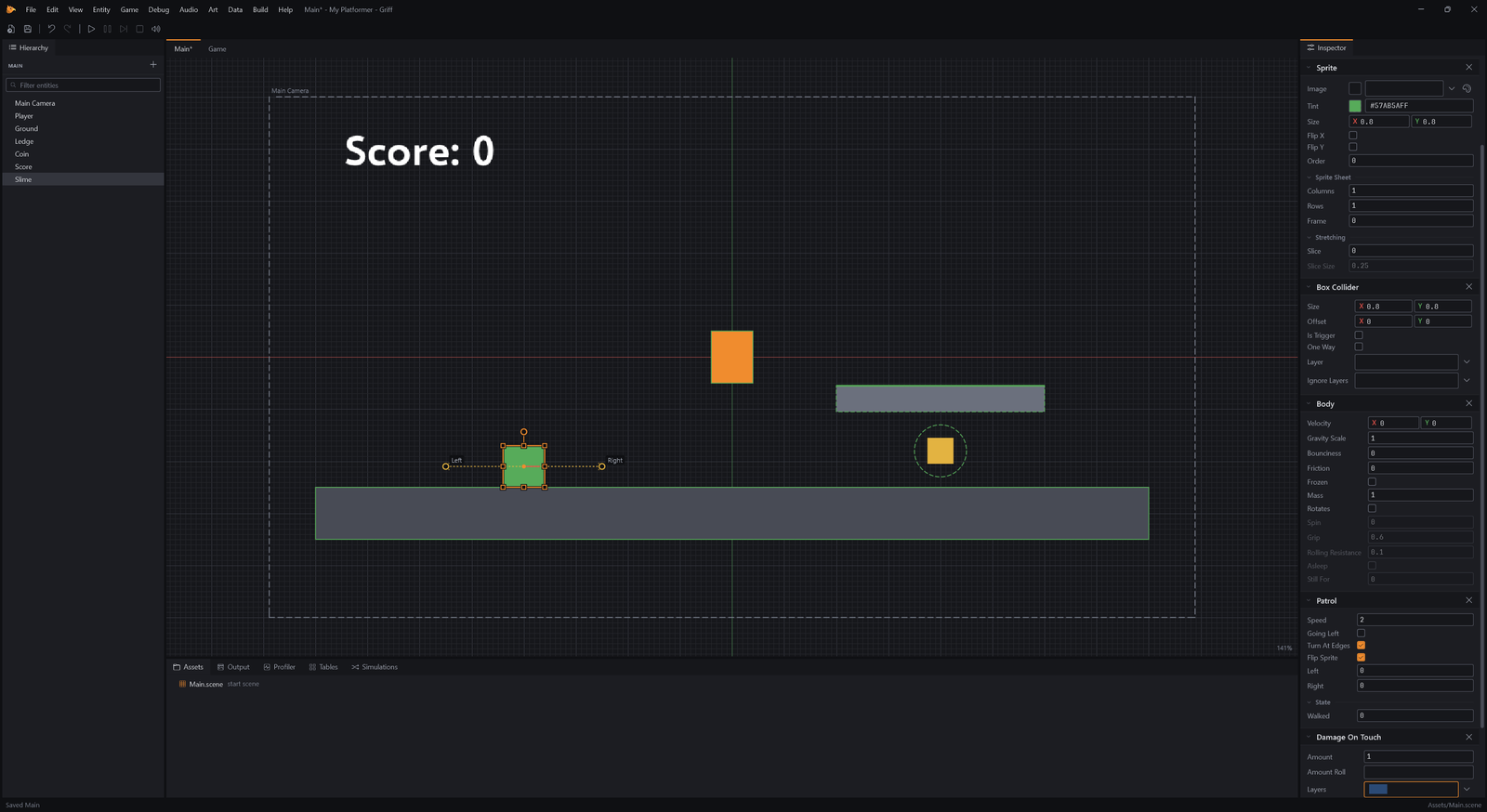Remove the Damage On Touch component
The image size is (1487, 812).
[1468, 737]
